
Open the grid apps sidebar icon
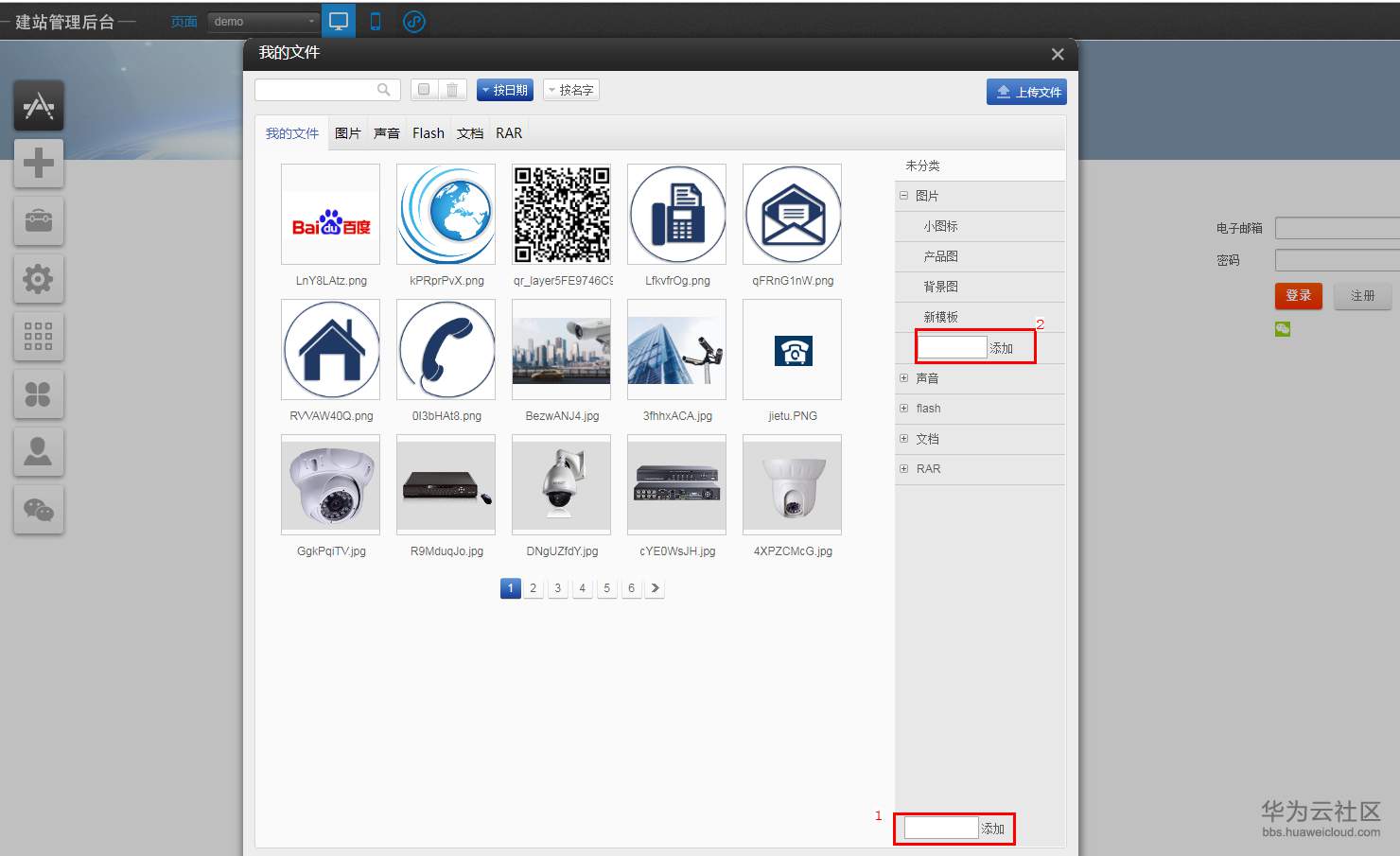[x=39, y=337]
